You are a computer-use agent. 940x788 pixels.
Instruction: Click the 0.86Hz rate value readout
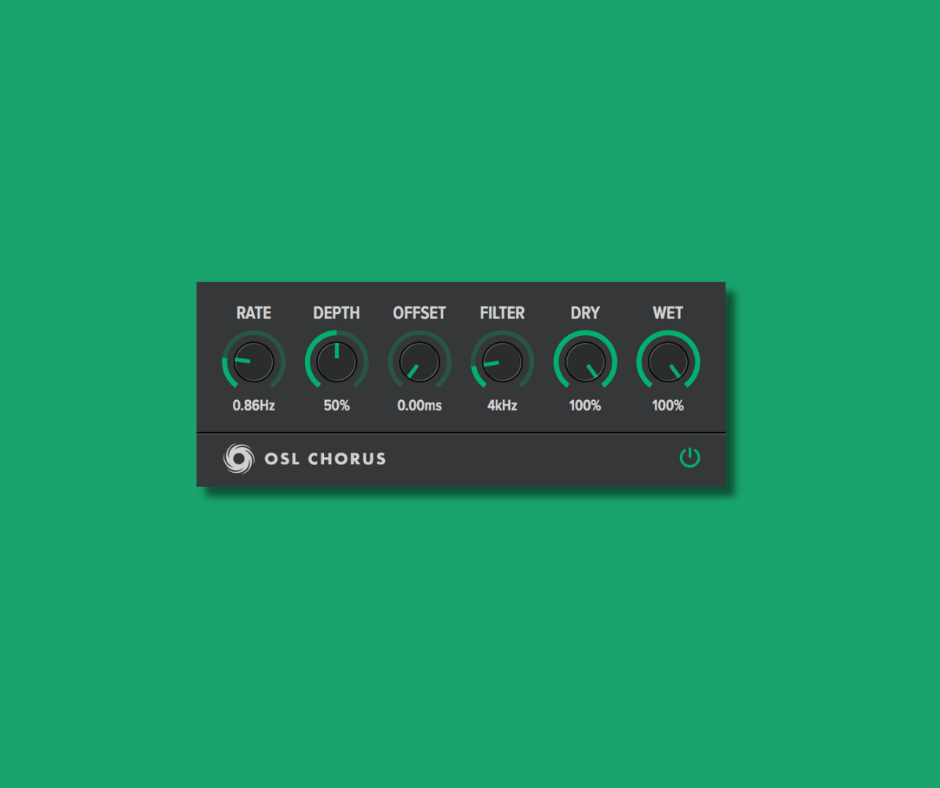coord(253,406)
